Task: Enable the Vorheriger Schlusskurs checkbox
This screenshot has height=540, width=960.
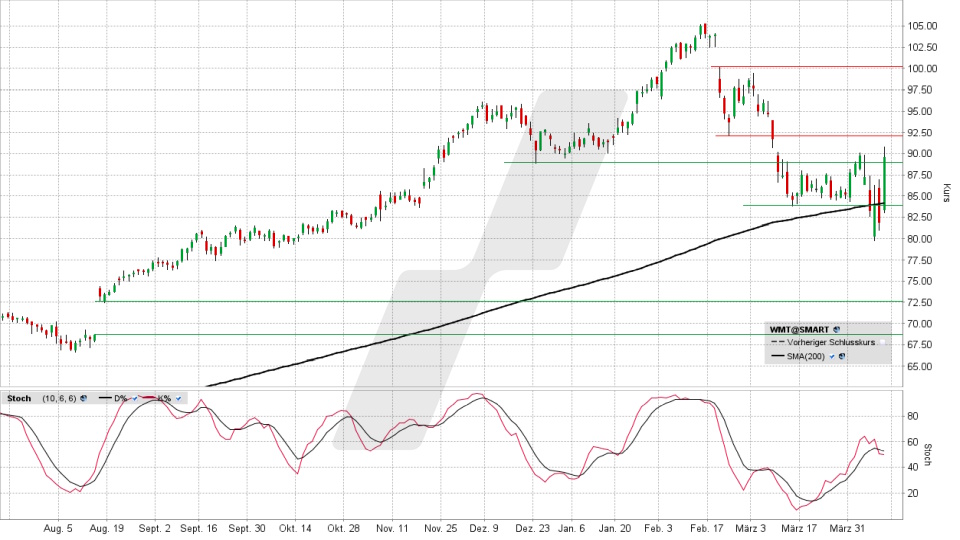Action: click(x=882, y=342)
